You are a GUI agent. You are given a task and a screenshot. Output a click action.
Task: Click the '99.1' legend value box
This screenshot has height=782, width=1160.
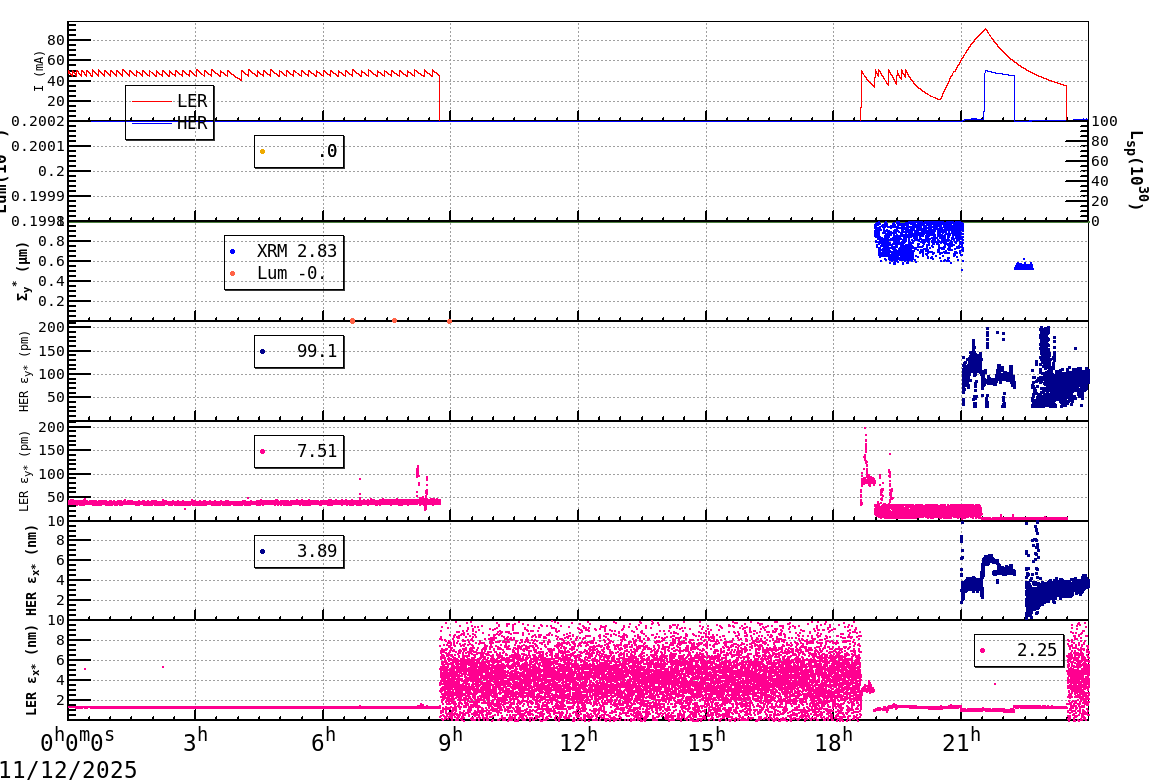[x=299, y=351]
